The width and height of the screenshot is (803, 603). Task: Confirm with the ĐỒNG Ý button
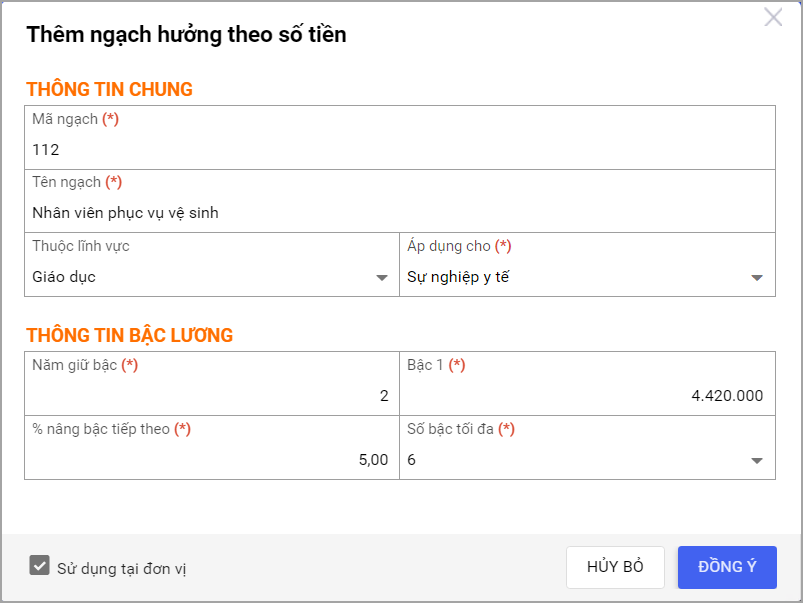(x=727, y=567)
